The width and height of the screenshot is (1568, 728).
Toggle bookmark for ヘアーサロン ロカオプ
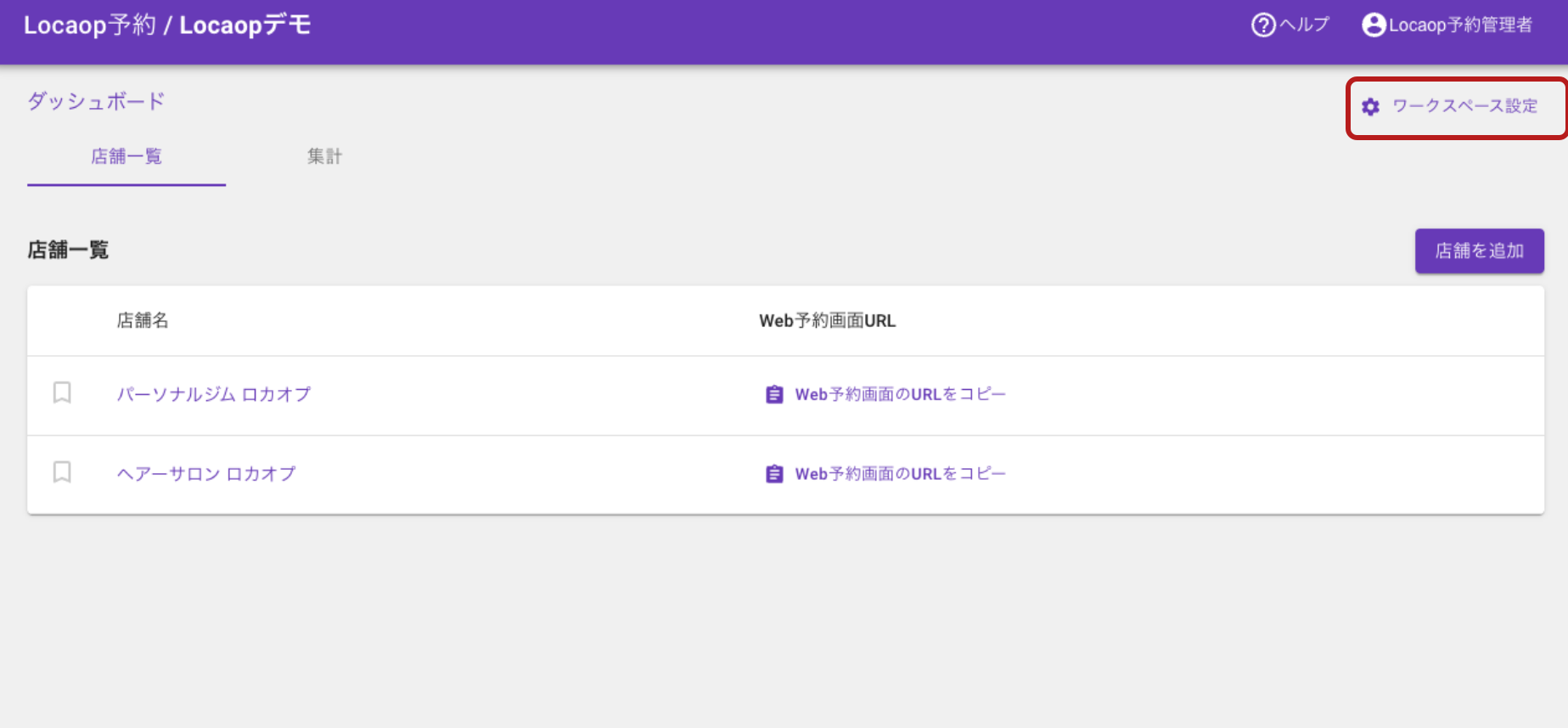pos(62,472)
